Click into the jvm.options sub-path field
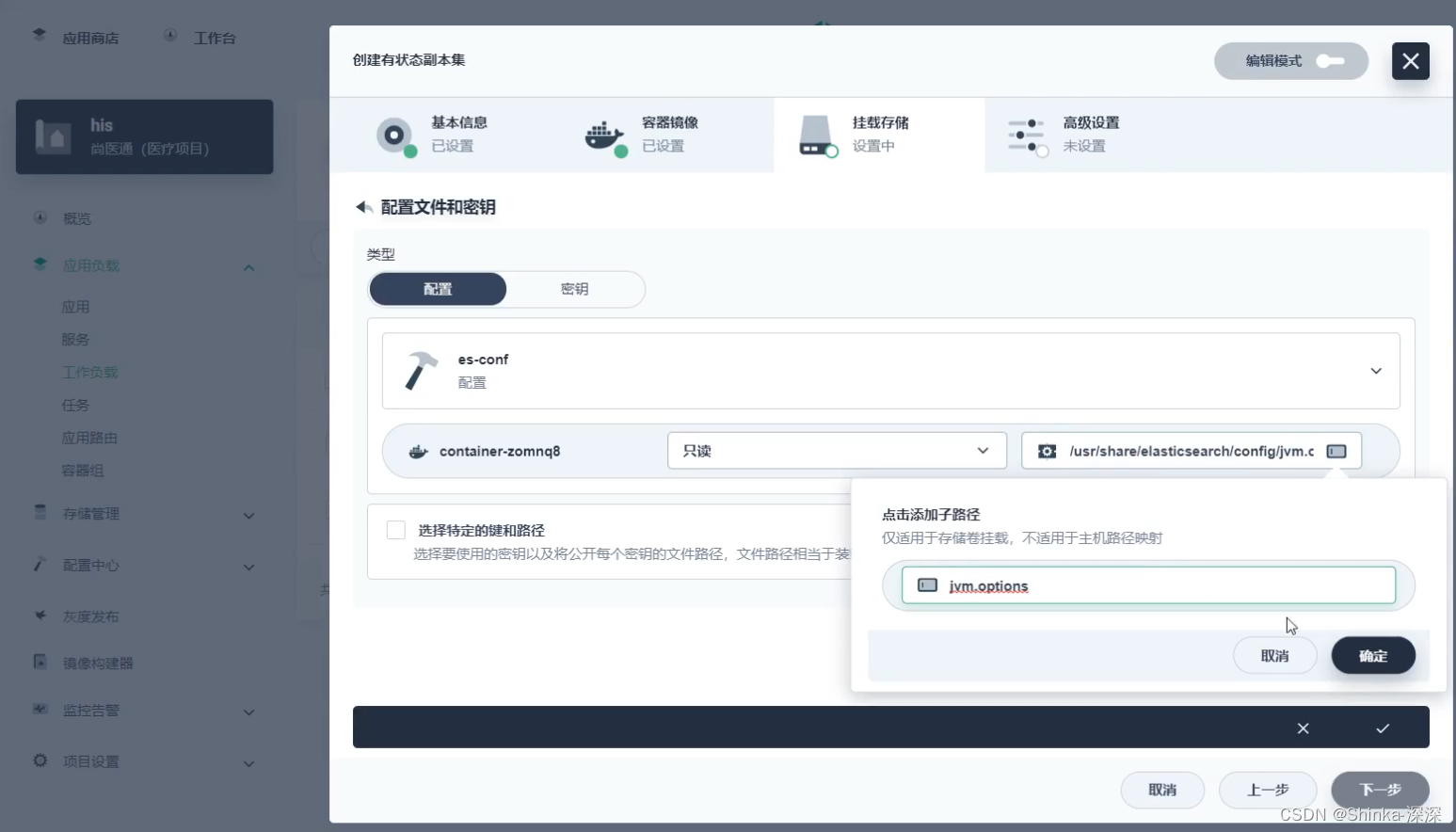Screen dimensions: 1456x832 click(x=1148, y=585)
